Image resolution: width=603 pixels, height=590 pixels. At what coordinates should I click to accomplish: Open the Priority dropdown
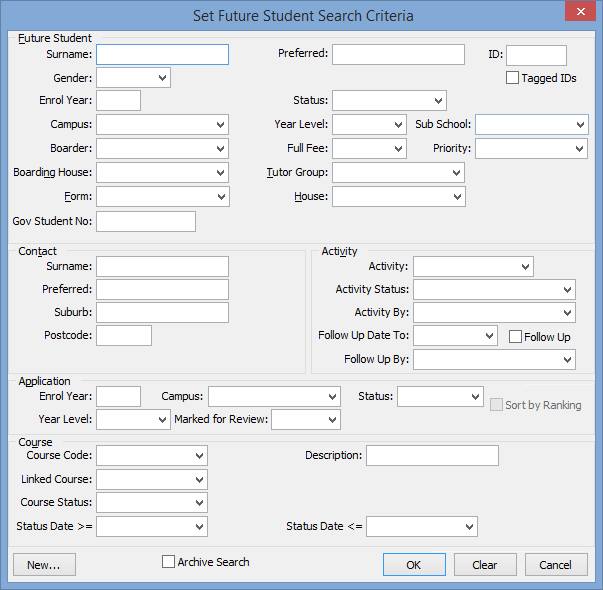pyautogui.click(x=531, y=148)
